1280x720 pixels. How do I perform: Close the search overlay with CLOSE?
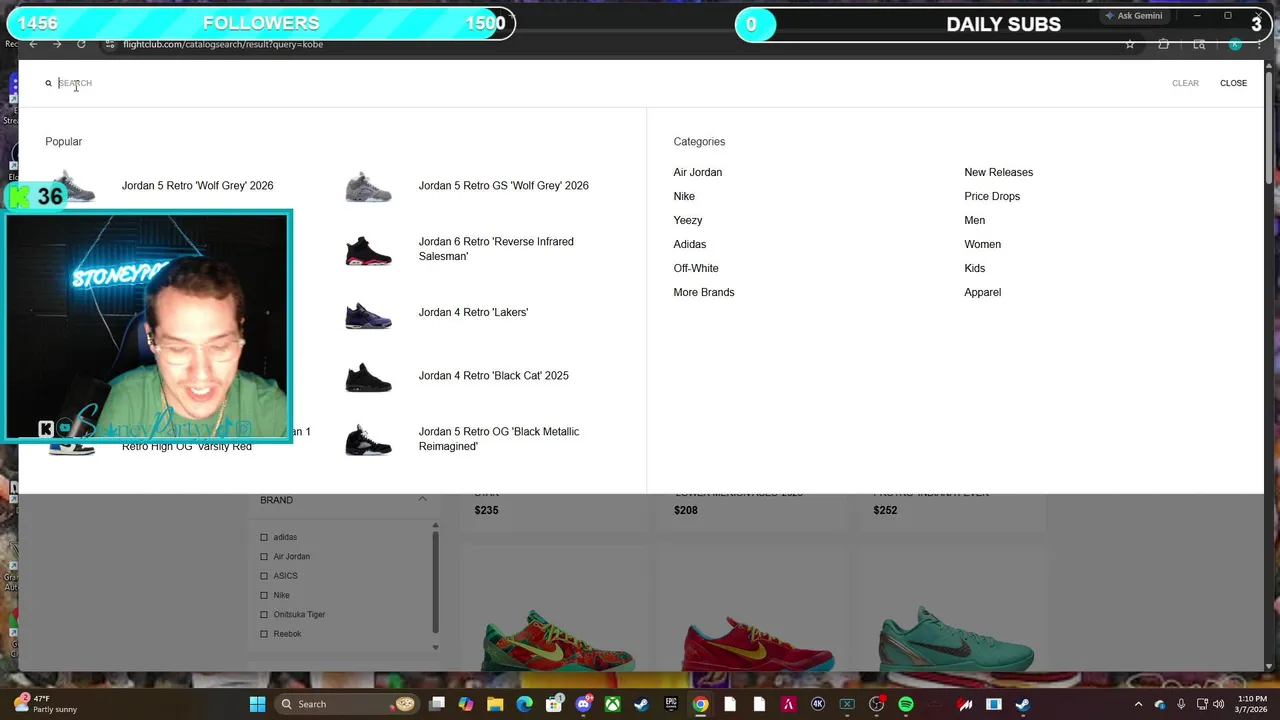point(1233,83)
